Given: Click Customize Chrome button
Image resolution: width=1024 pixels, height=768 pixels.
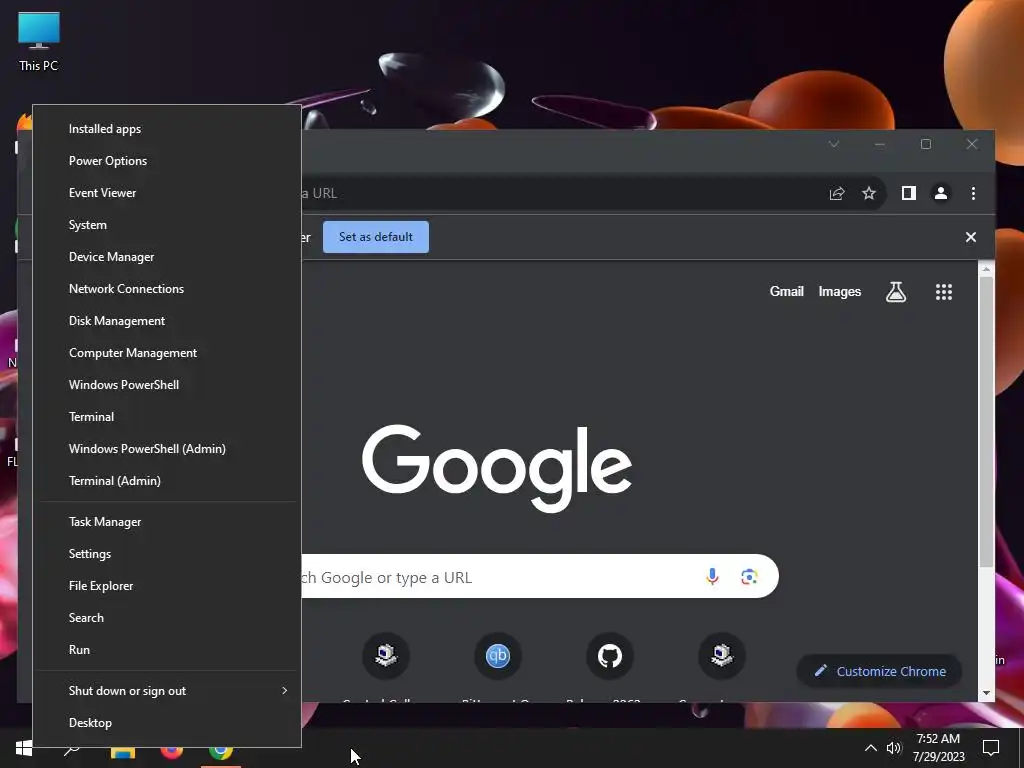Looking at the screenshot, I should pyautogui.click(x=879, y=671).
